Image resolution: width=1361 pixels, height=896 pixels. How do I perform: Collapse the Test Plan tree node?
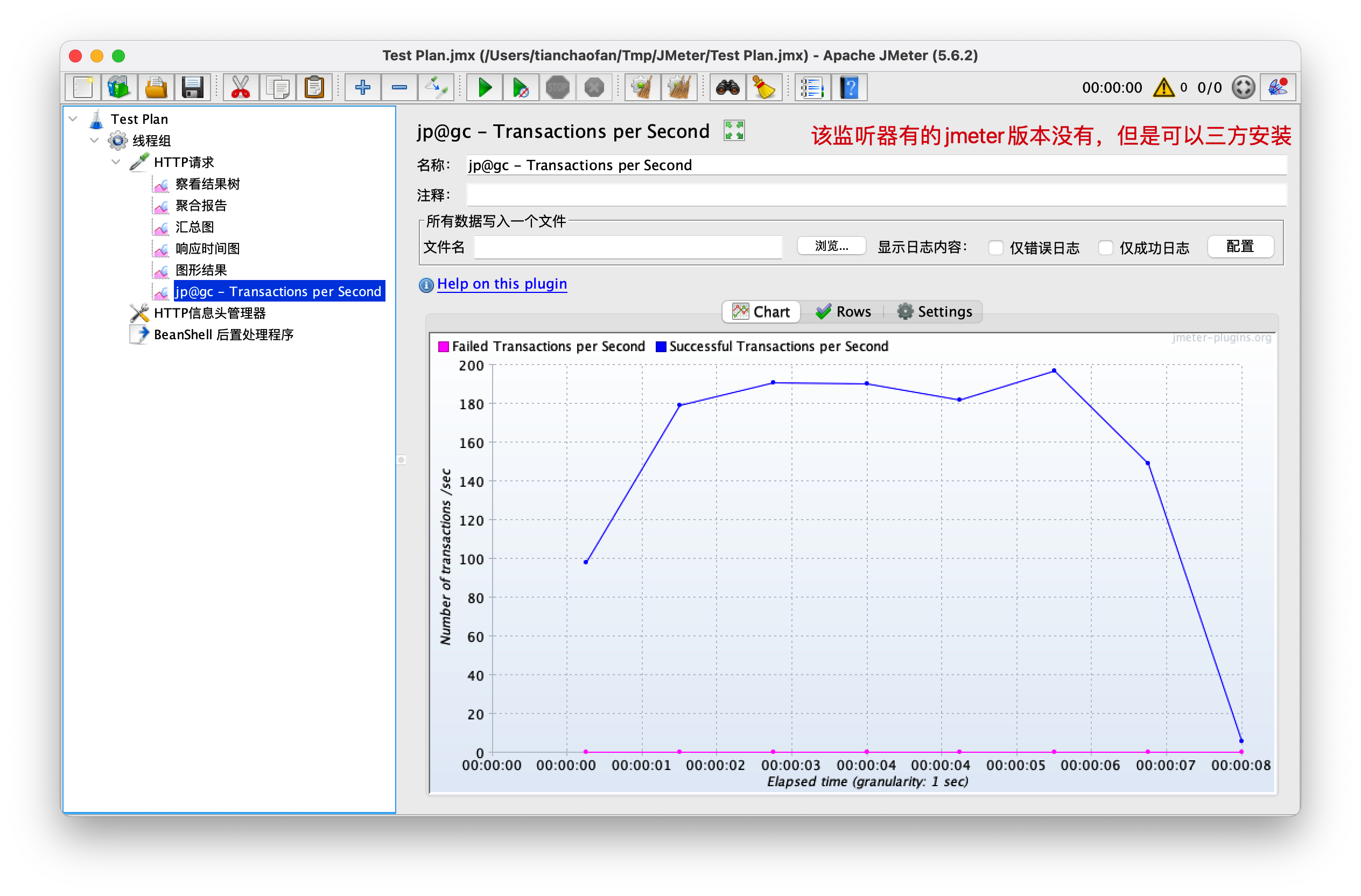73,119
